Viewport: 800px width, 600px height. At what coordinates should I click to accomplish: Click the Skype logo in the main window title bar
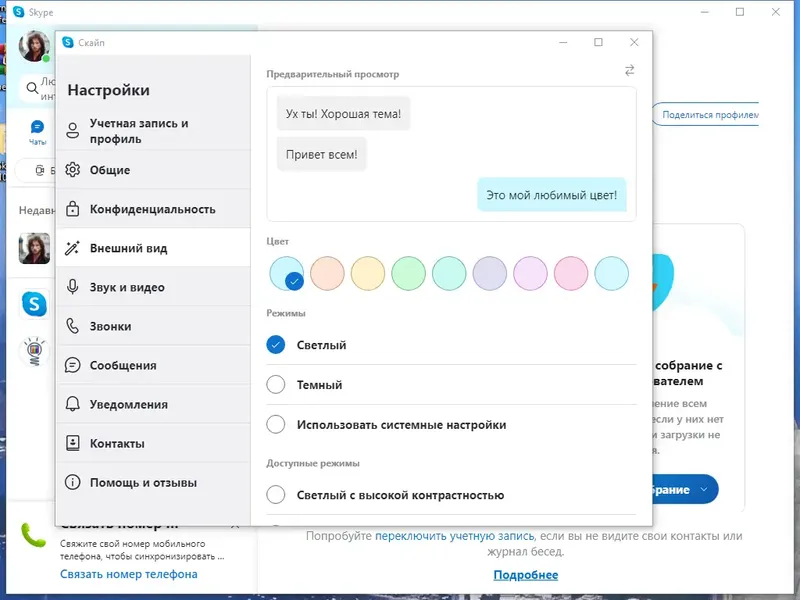[x=18, y=12]
